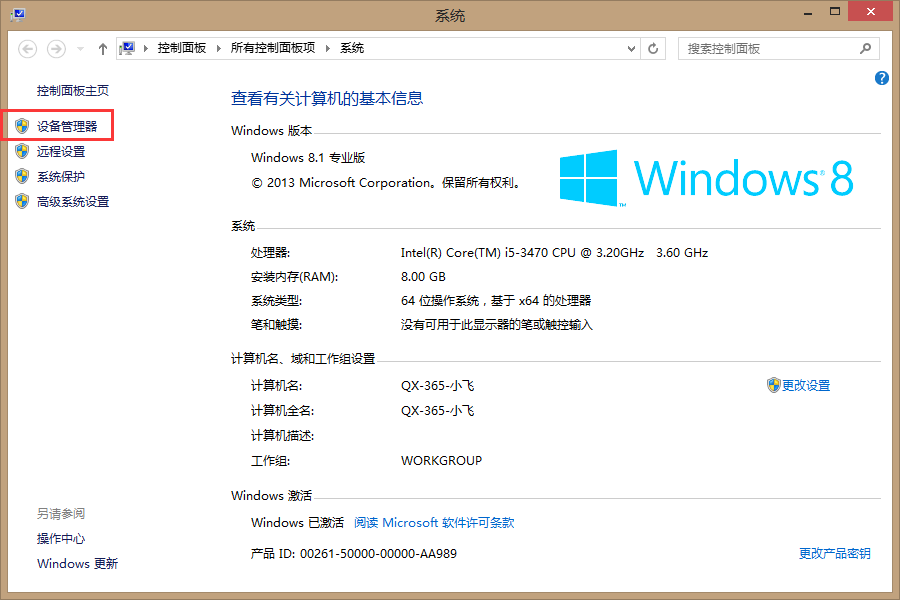Open 高级系统设置 link
The height and width of the screenshot is (600, 900).
click(73, 202)
